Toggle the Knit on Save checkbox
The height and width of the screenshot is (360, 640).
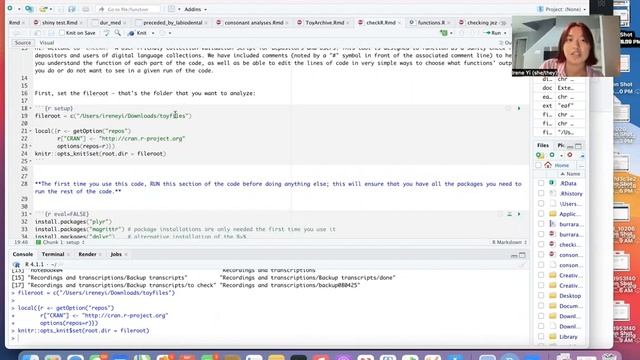tap(62, 33)
